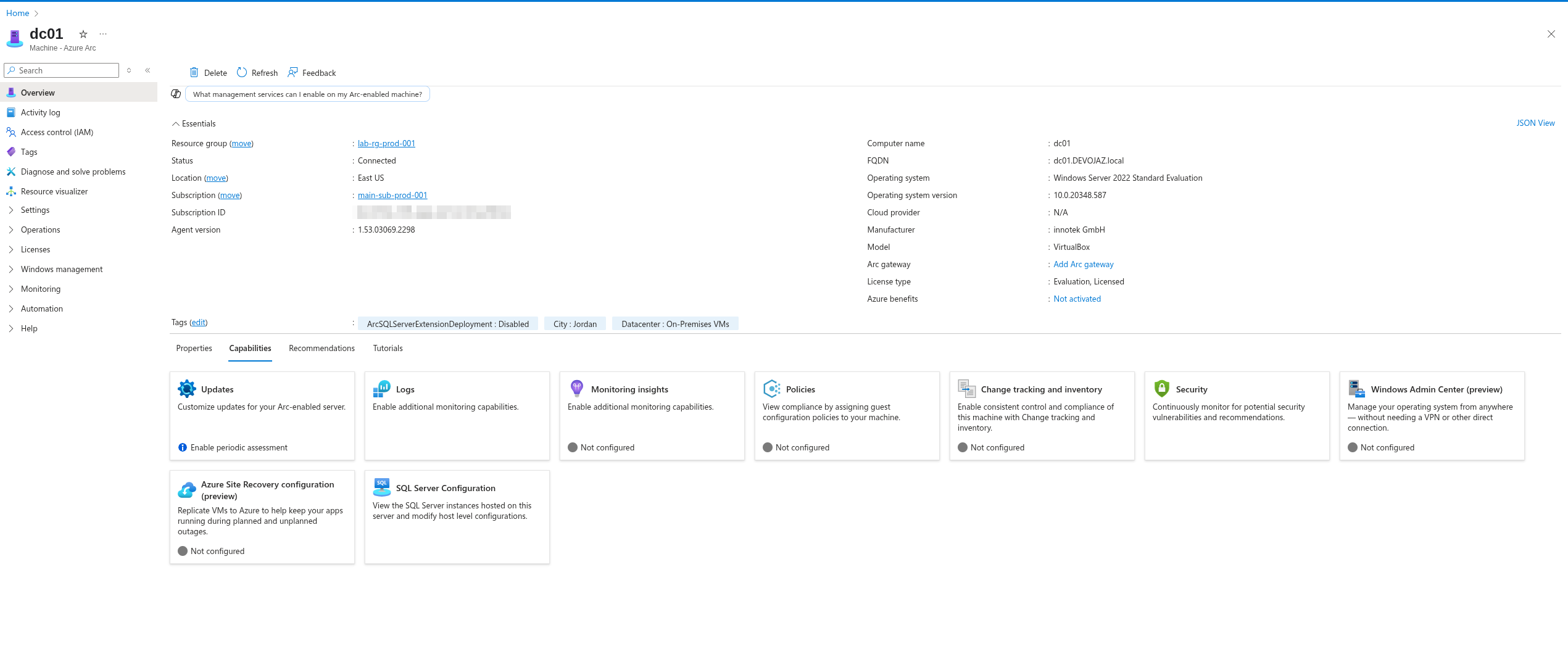This screenshot has width=1568, height=654.
Task: Open the Tutorials tab
Action: tap(388, 348)
